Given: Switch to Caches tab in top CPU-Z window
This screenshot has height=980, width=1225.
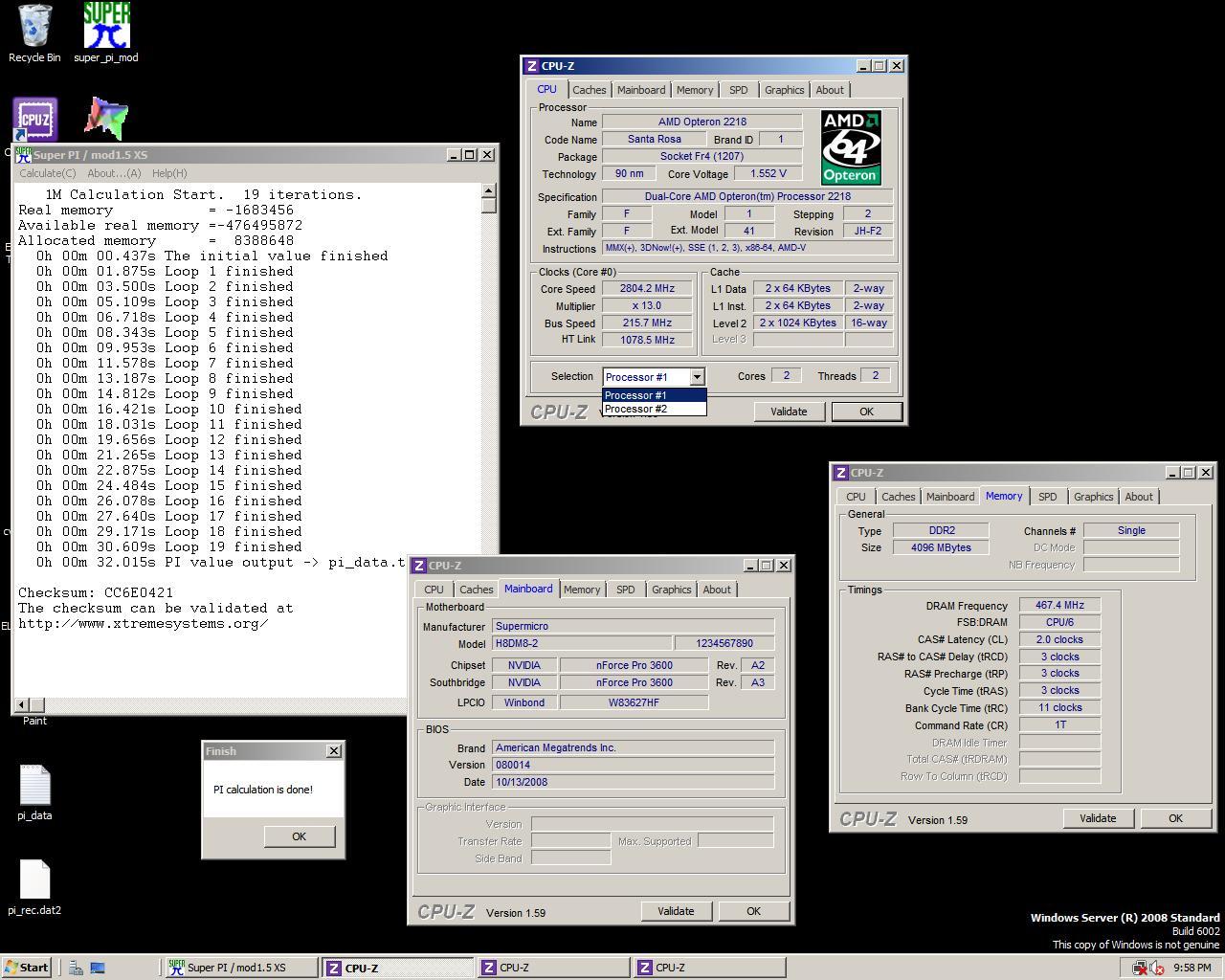Looking at the screenshot, I should (x=590, y=90).
